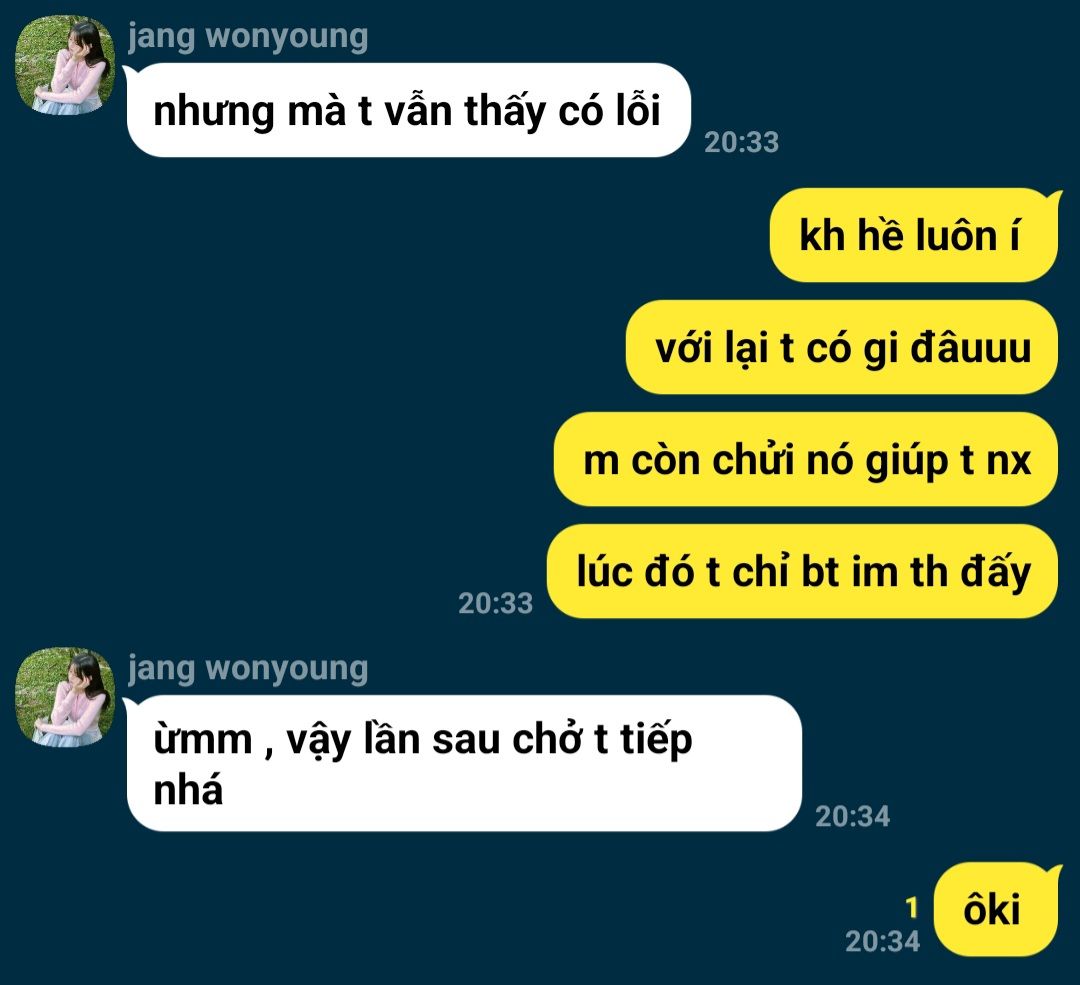Tap the word 'nx' in the yellow bubble
The image size is (1080, 985).
[1009, 461]
